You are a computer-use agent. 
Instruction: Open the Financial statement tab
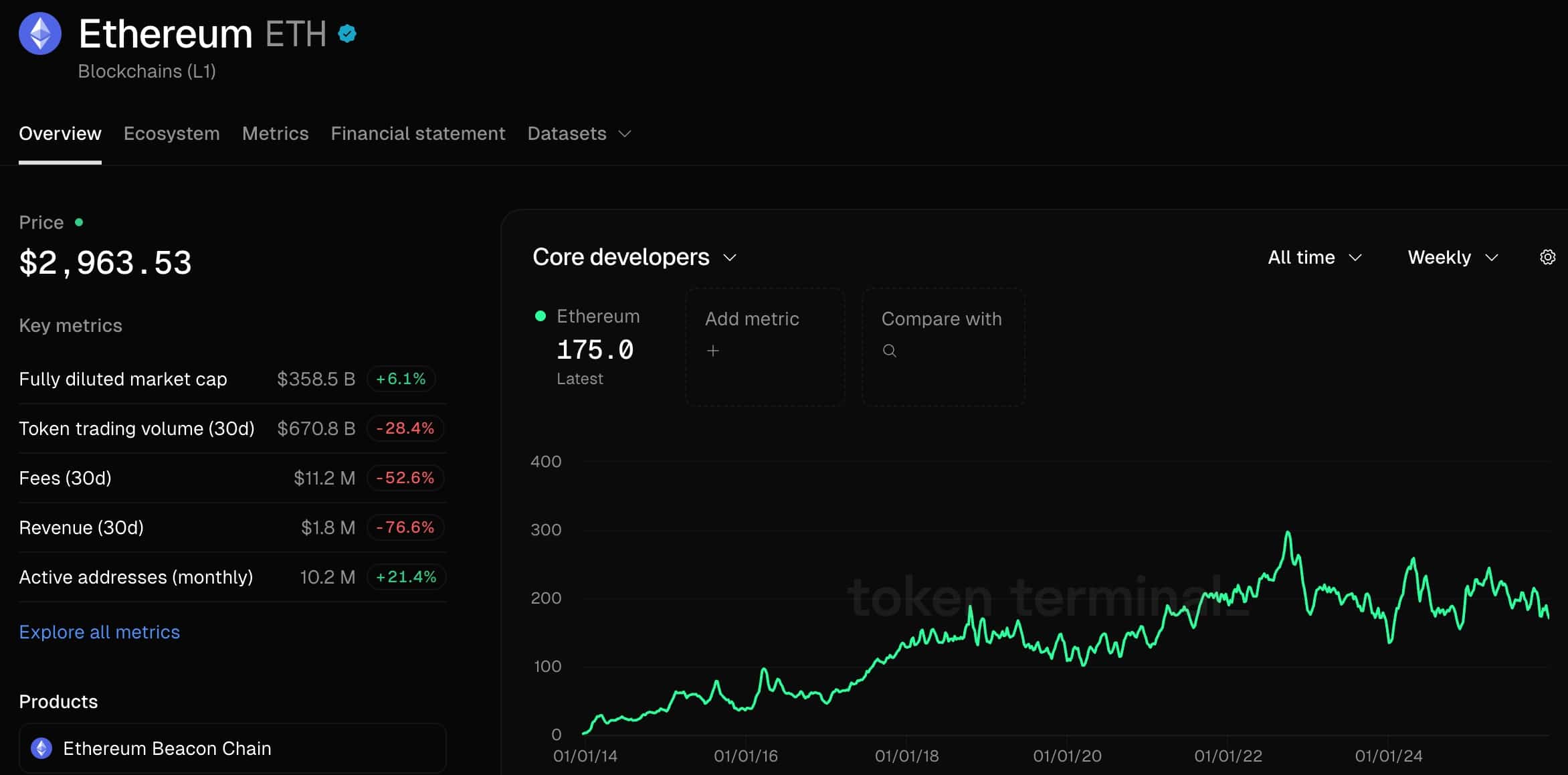point(418,134)
